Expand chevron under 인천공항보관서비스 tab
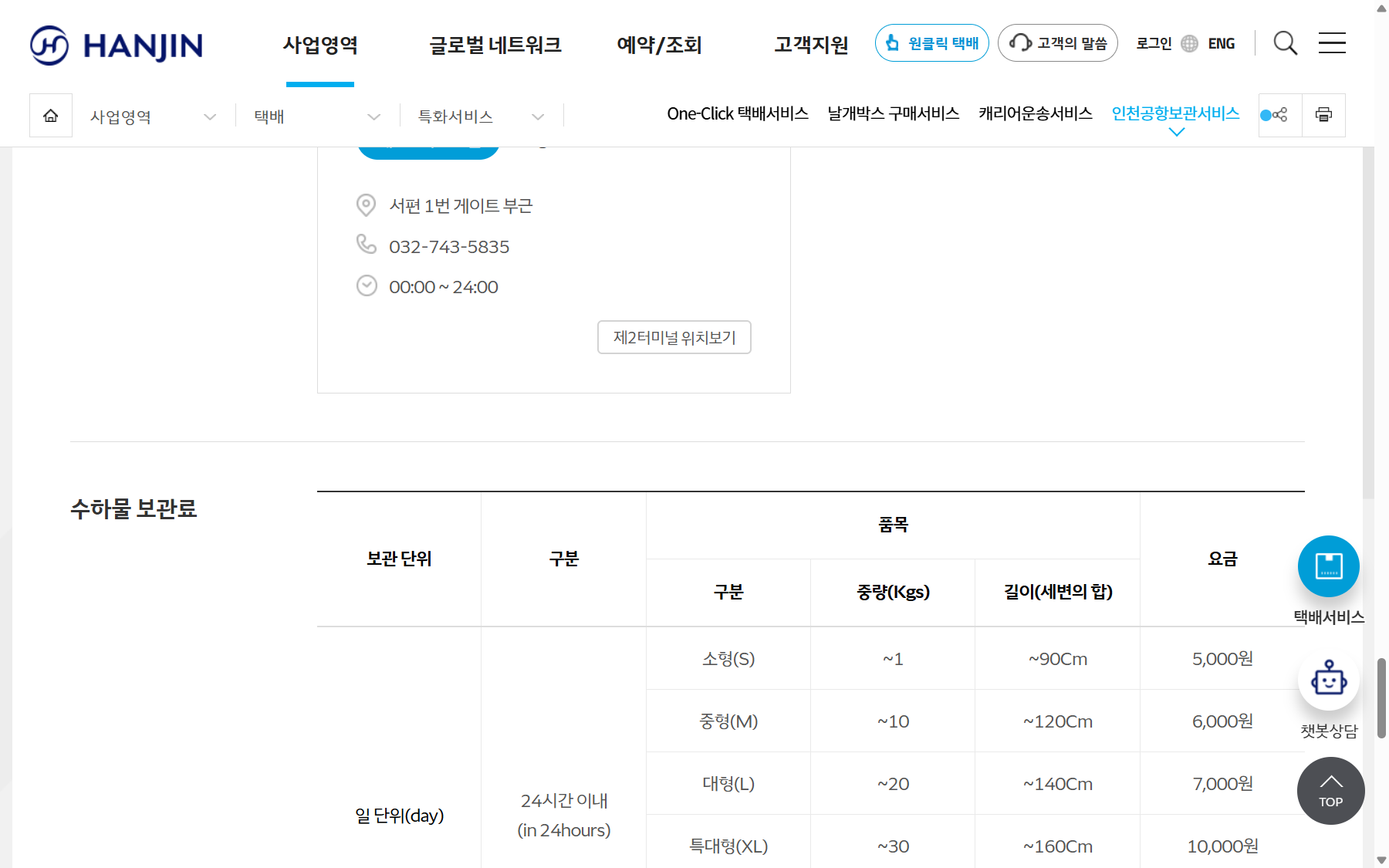 coord(1176,132)
